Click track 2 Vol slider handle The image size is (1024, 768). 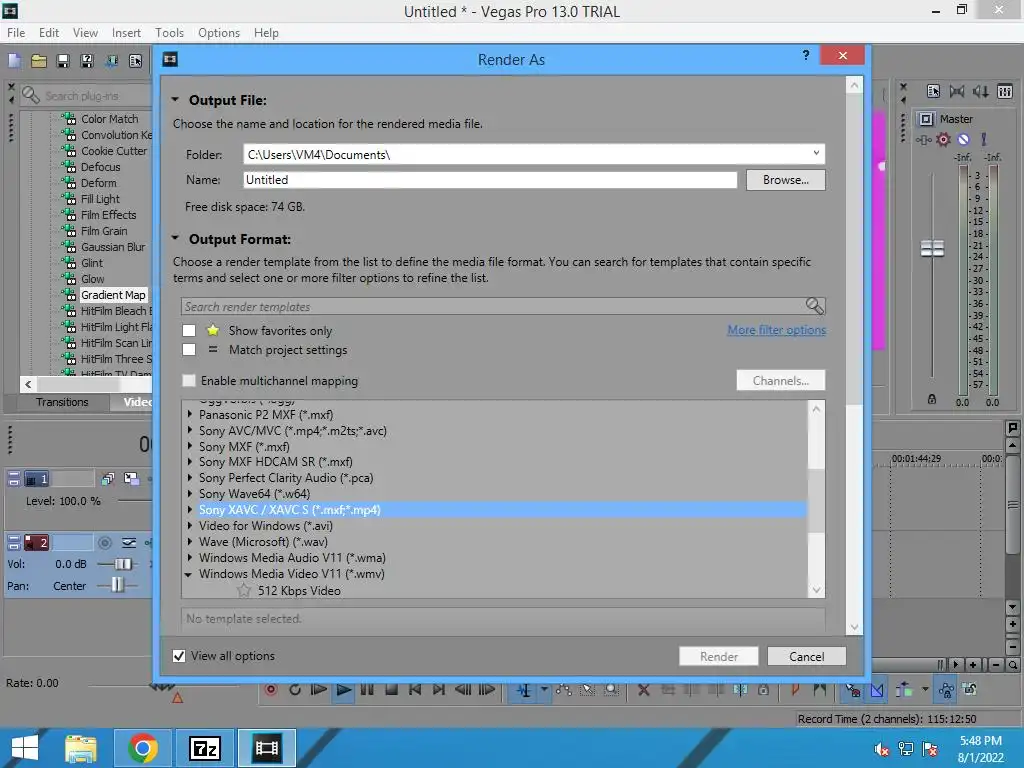click(x=123, y=564)
